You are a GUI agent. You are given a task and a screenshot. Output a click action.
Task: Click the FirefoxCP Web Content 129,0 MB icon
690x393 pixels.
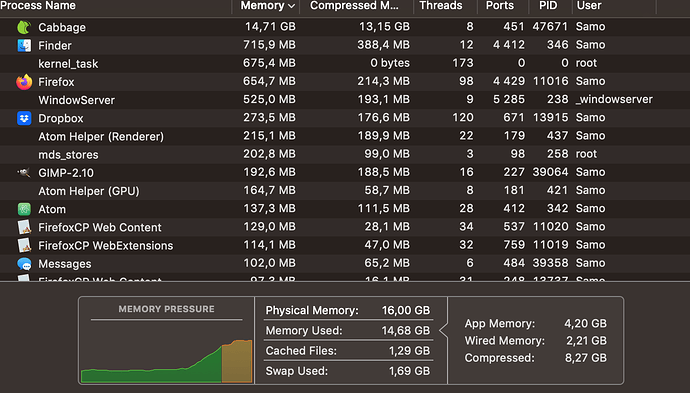click(x=24, y=227)
